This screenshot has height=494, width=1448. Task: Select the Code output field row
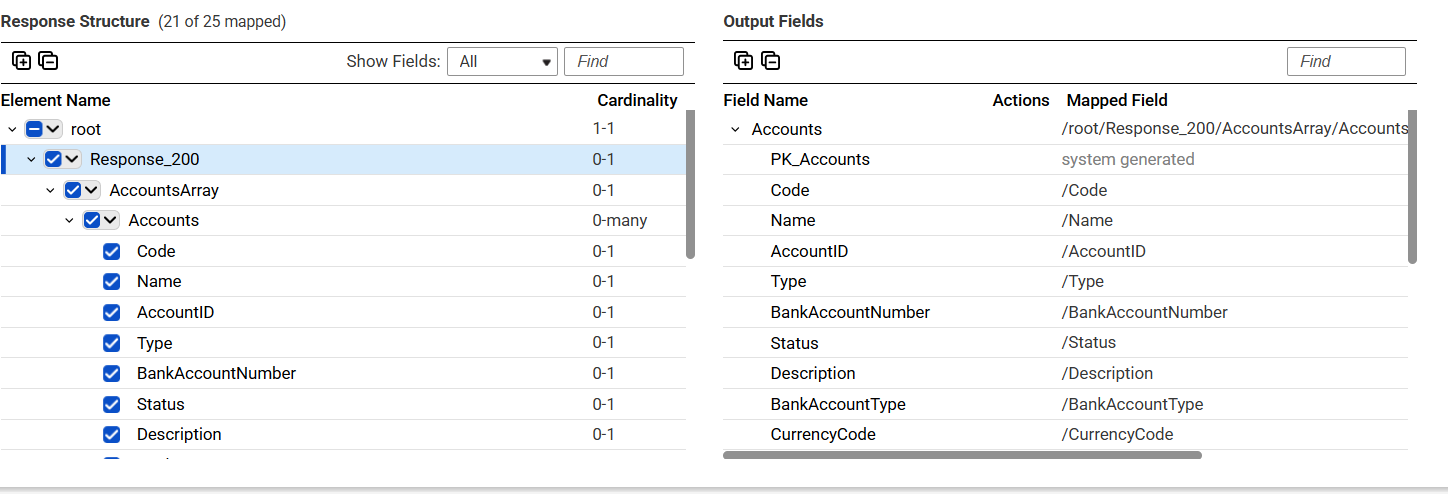point(1065,190)
